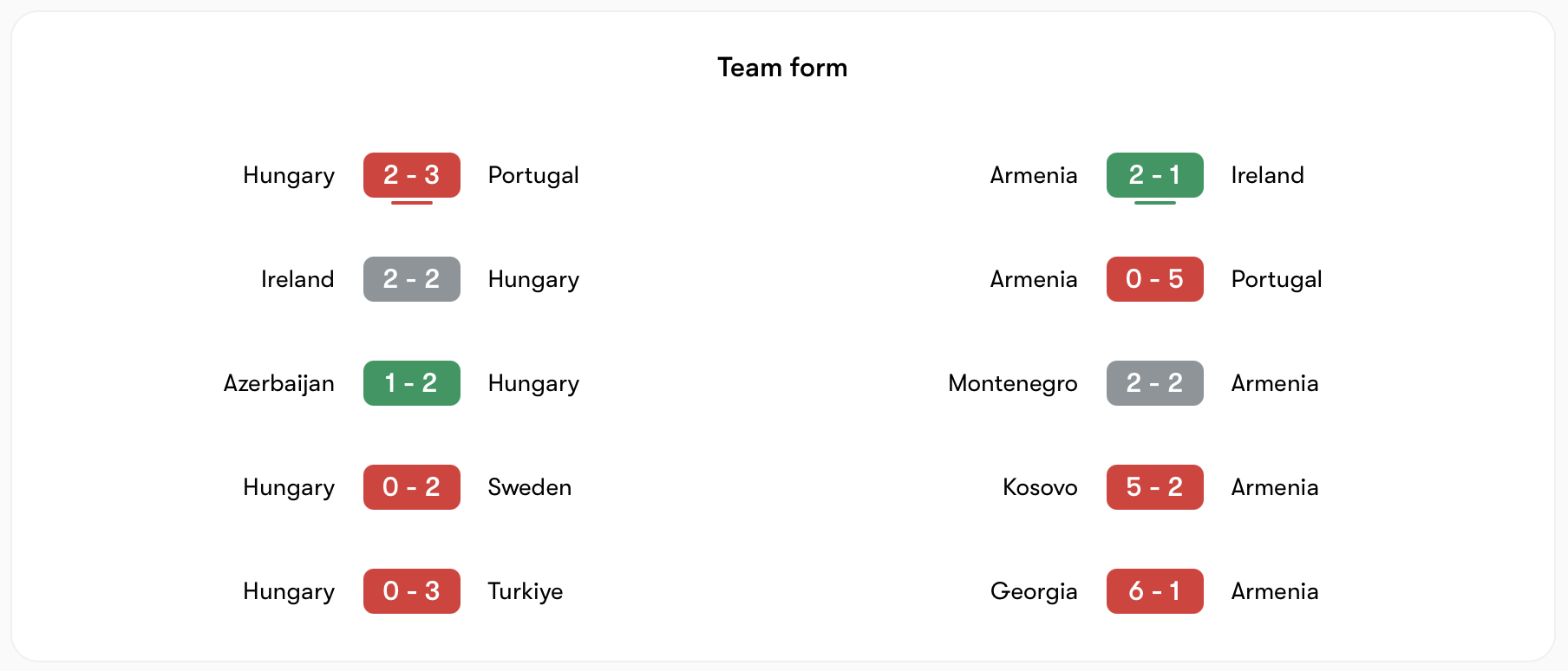Select the Turkiye team name
1568x671 pixels.
(x=525, y=591)
